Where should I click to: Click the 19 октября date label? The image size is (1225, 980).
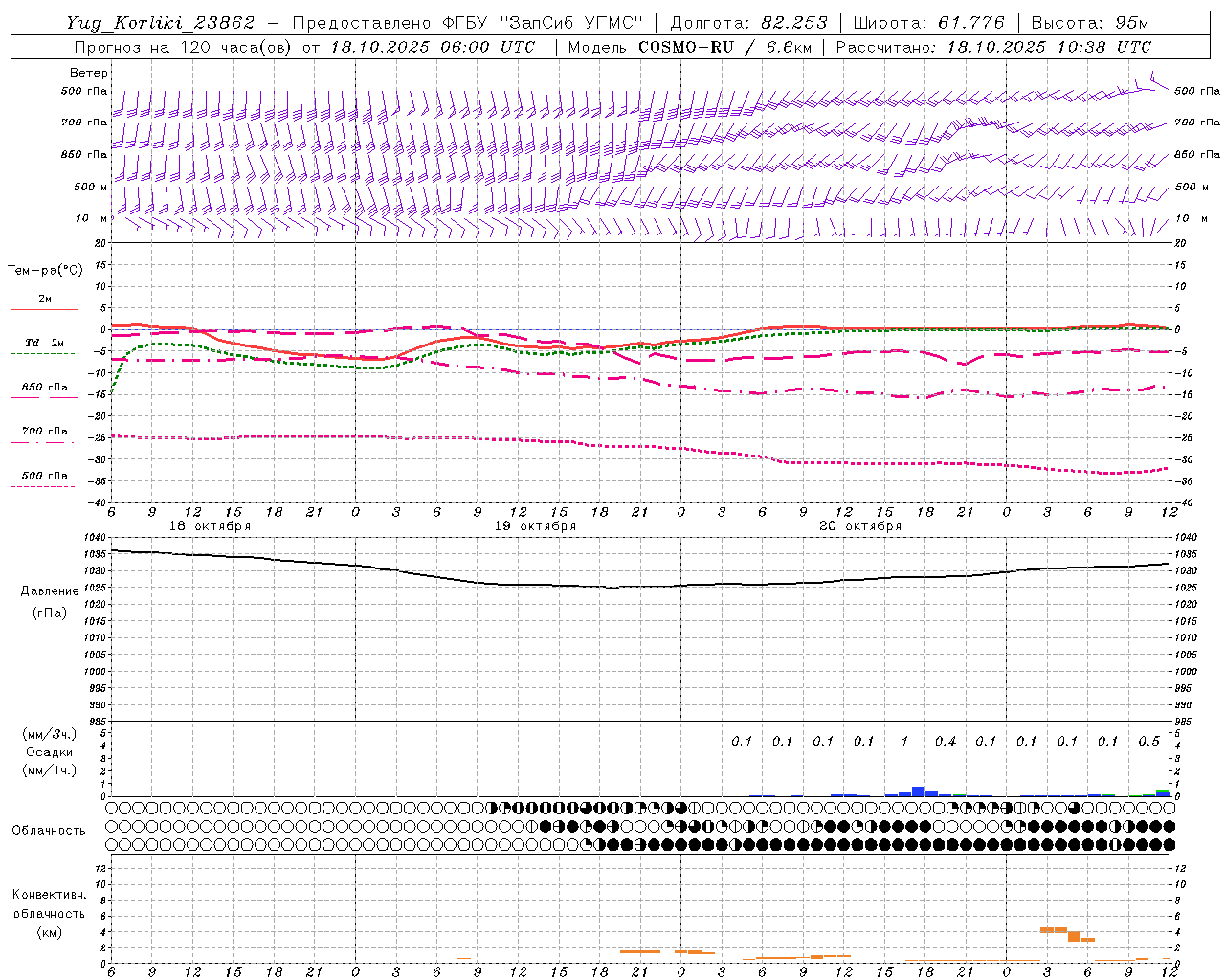point(535,526)
